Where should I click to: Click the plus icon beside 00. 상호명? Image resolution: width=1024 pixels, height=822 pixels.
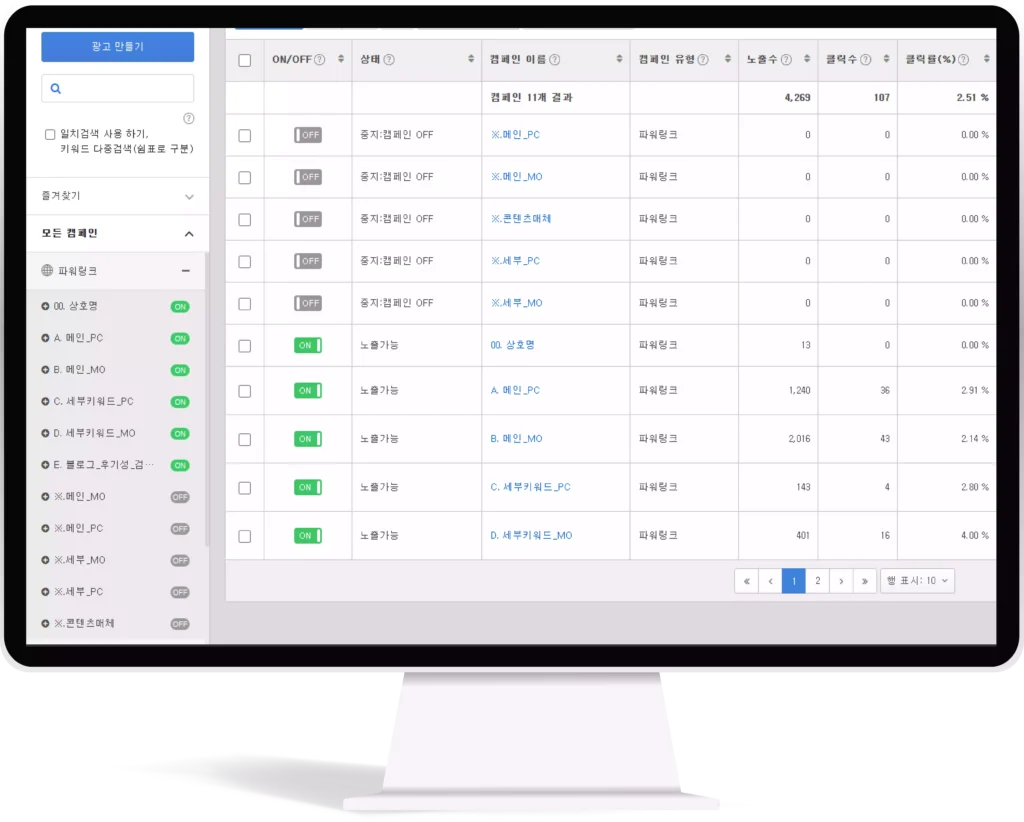(x=46, y=307)
